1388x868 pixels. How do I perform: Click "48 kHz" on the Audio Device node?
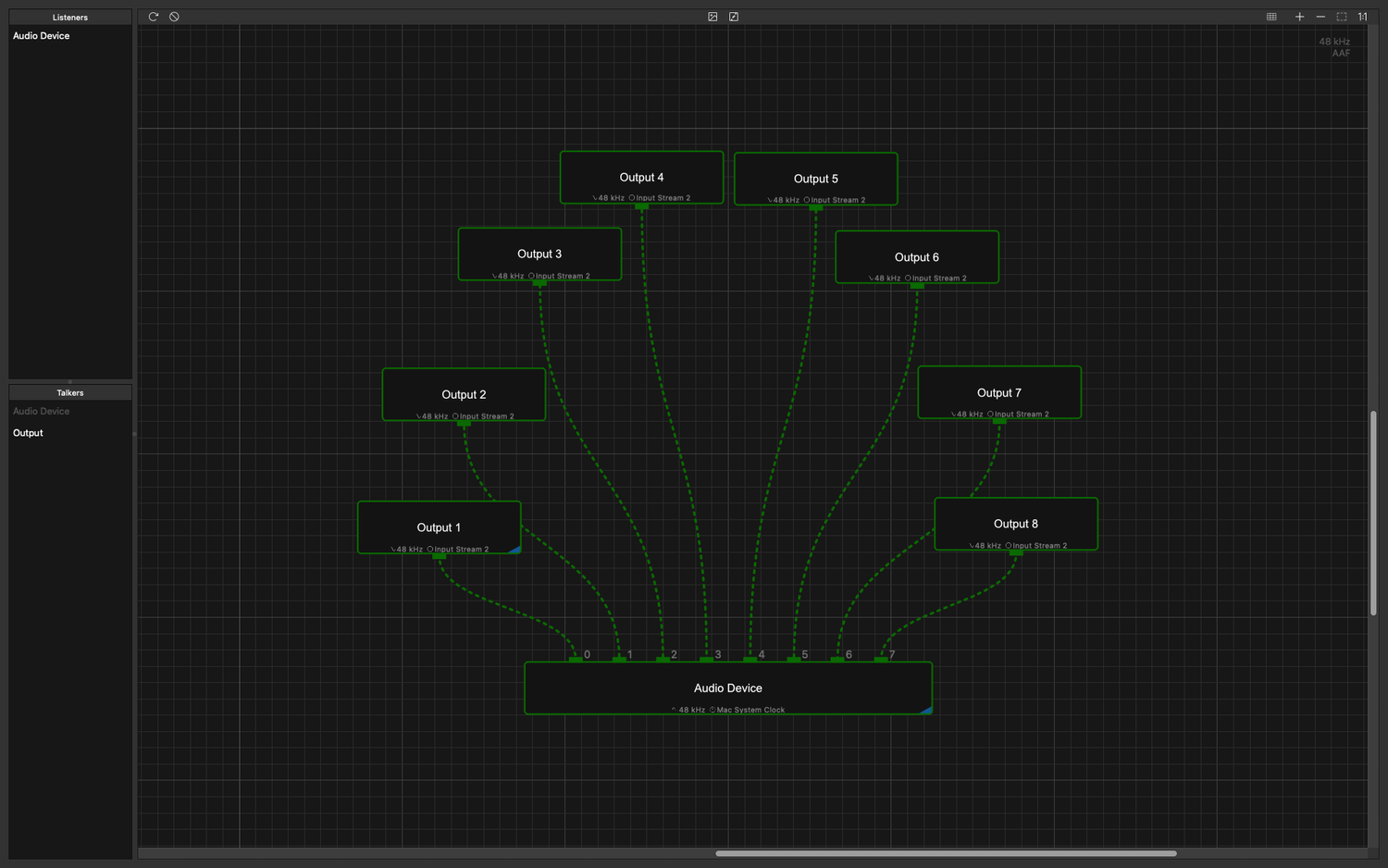pos(692,711)
